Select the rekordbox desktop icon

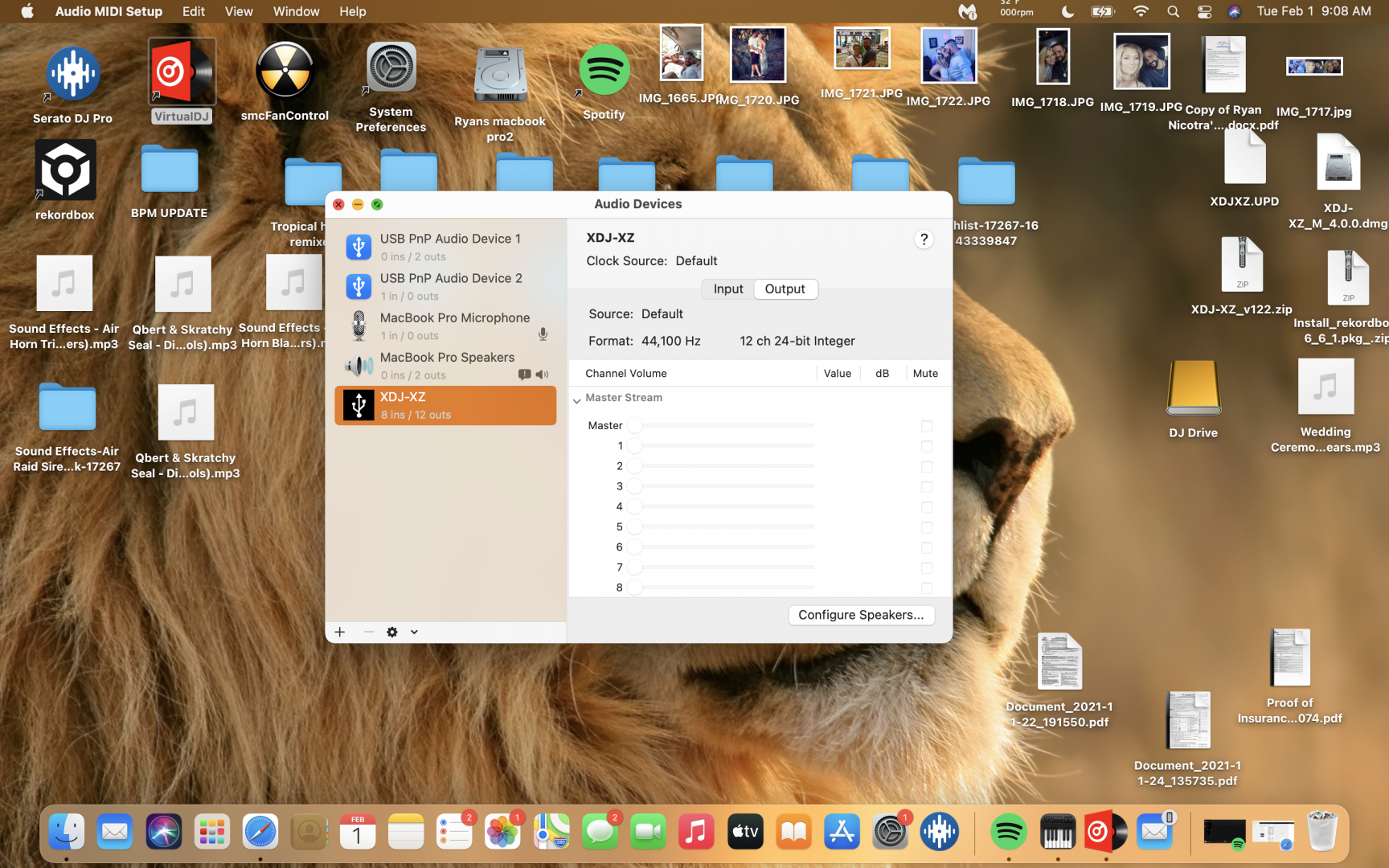(x=65, y=180)
